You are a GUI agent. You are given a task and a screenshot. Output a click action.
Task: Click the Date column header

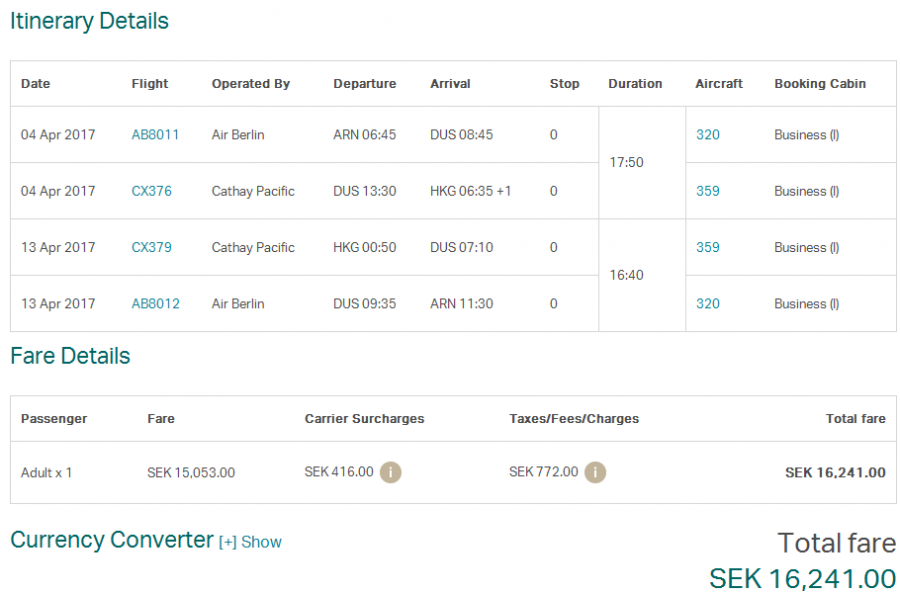[x=35, y=84]
